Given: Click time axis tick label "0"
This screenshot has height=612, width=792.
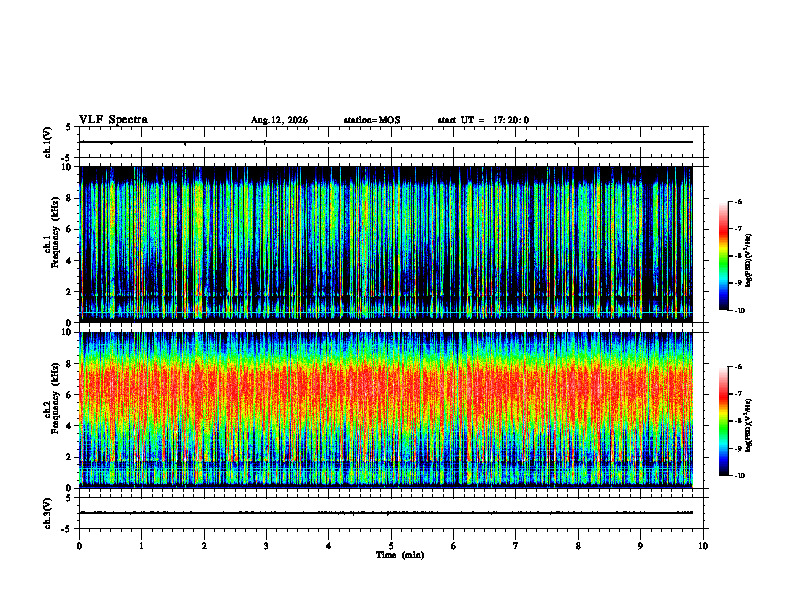Looking at the screenshot, I should 79,546.
